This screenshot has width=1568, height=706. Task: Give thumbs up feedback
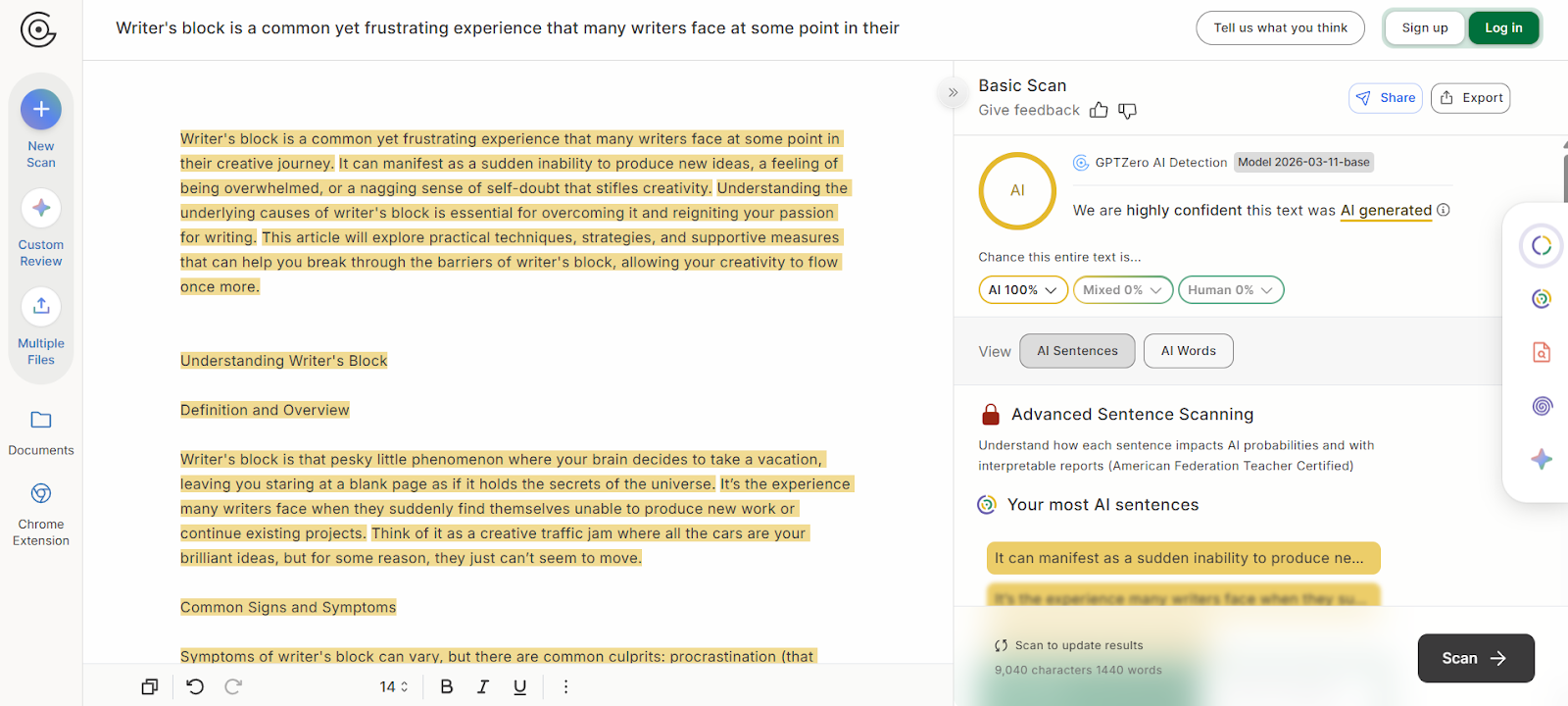(x=1099, y=111)
